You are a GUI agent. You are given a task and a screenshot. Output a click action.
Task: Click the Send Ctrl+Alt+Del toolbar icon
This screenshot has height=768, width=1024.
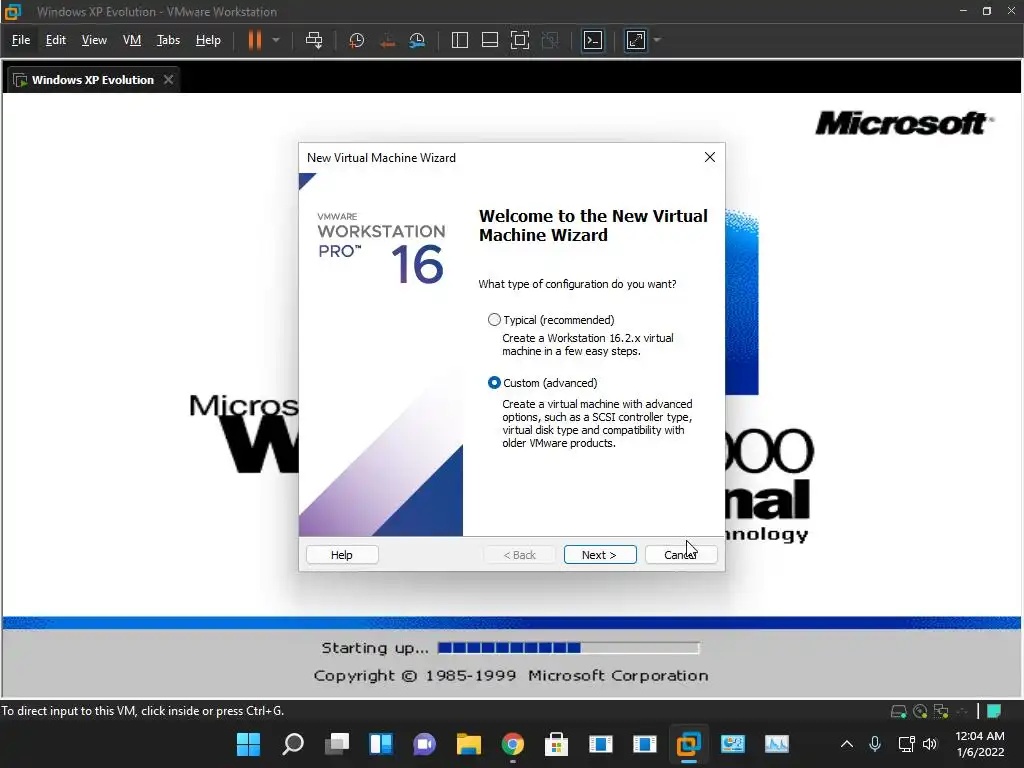click(314, 40)
